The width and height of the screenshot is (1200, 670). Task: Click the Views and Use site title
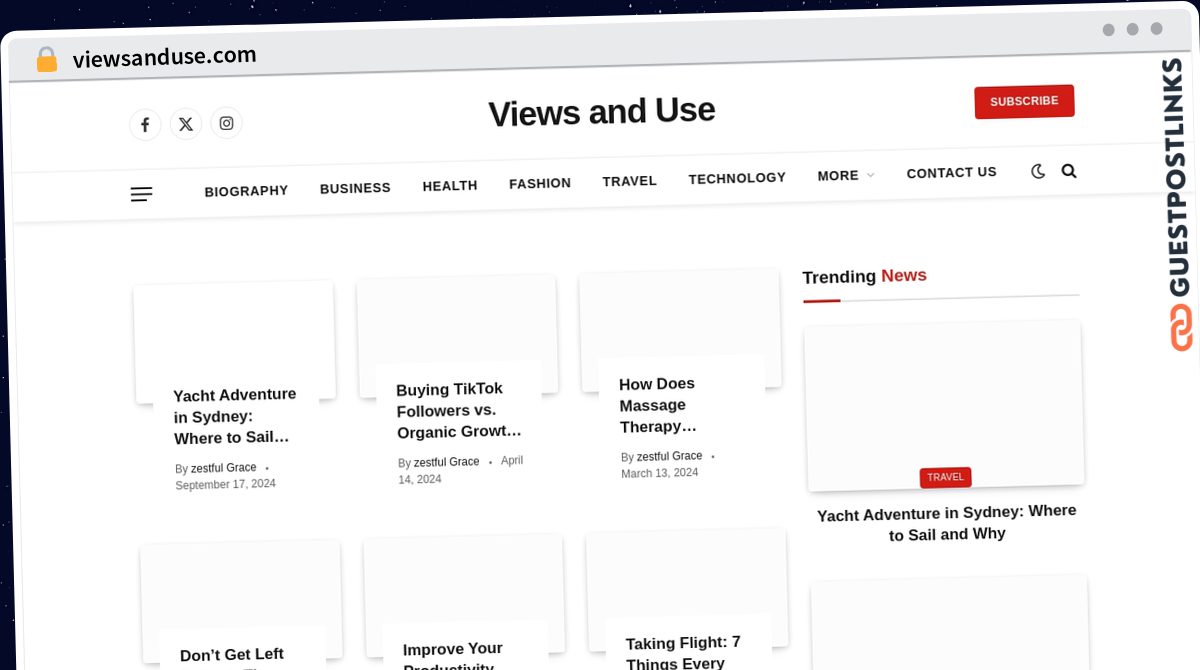coord(602,112)
